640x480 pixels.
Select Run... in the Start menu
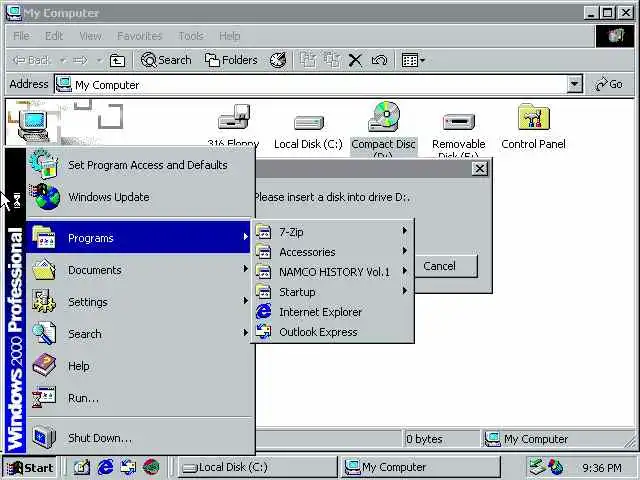139,398
